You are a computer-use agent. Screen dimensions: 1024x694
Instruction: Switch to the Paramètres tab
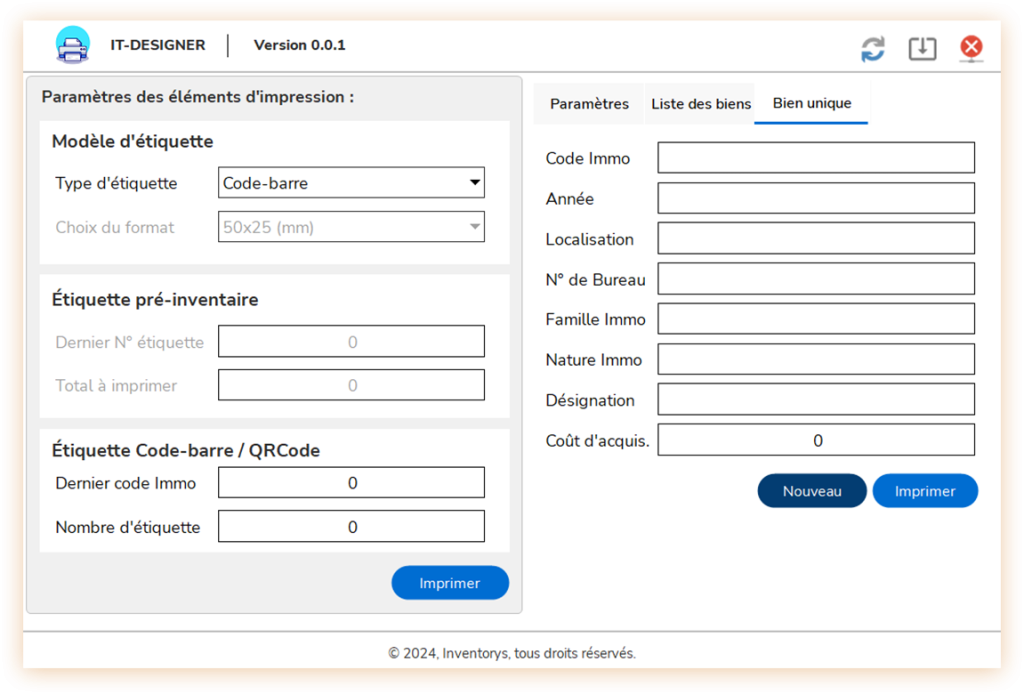589,104
